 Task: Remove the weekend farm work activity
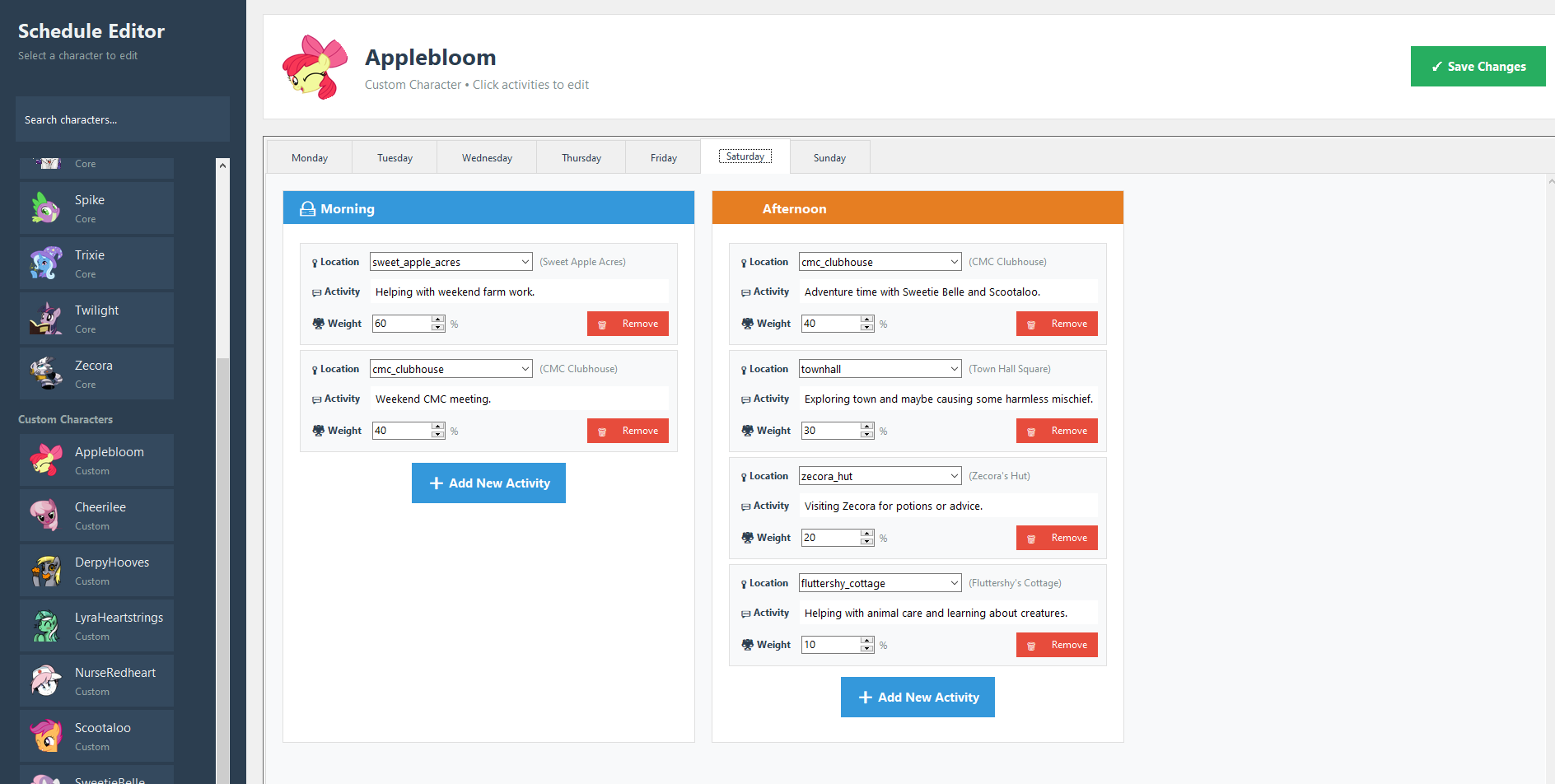[x=628, y=324]
